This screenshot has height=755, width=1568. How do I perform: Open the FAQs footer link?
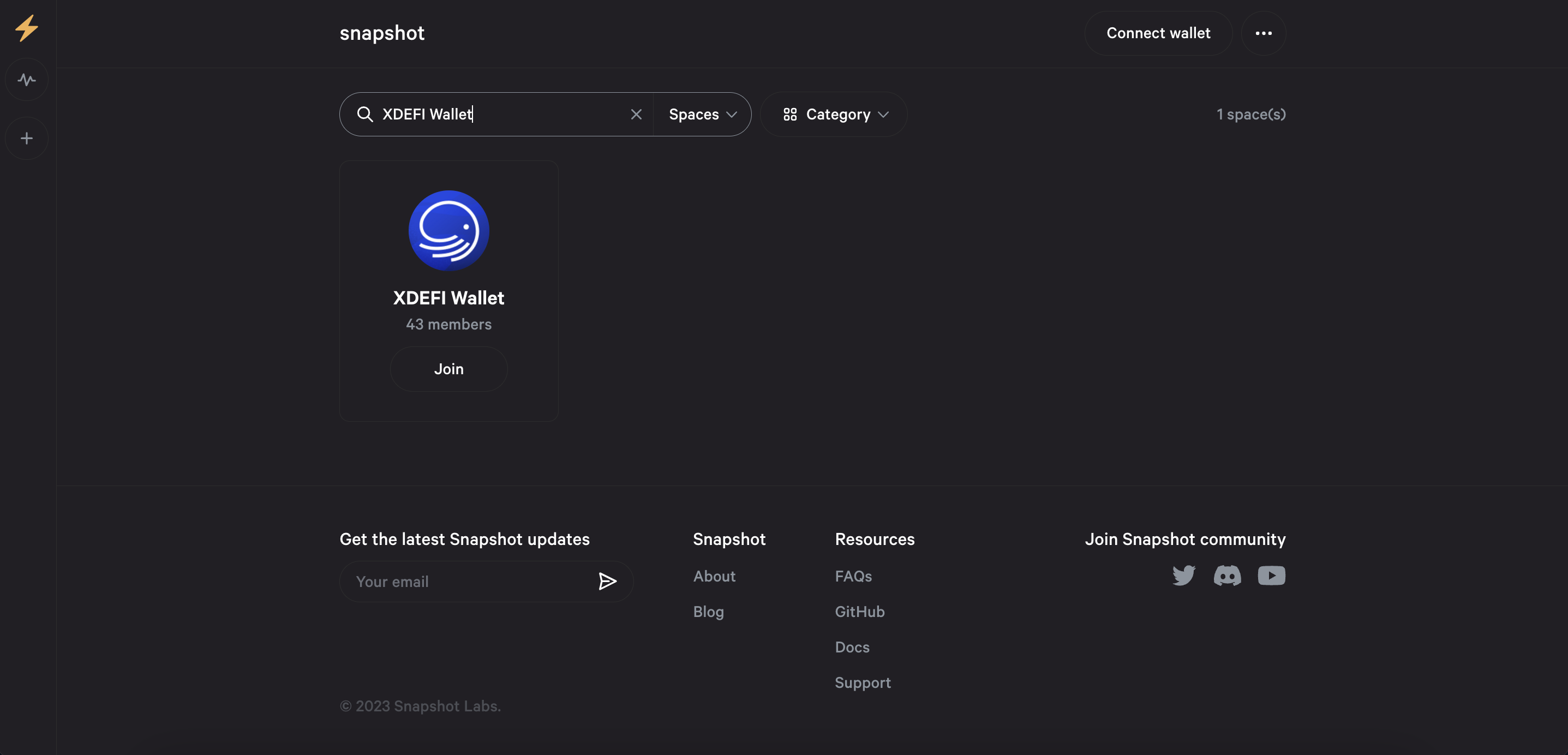[x=853, y=576]
